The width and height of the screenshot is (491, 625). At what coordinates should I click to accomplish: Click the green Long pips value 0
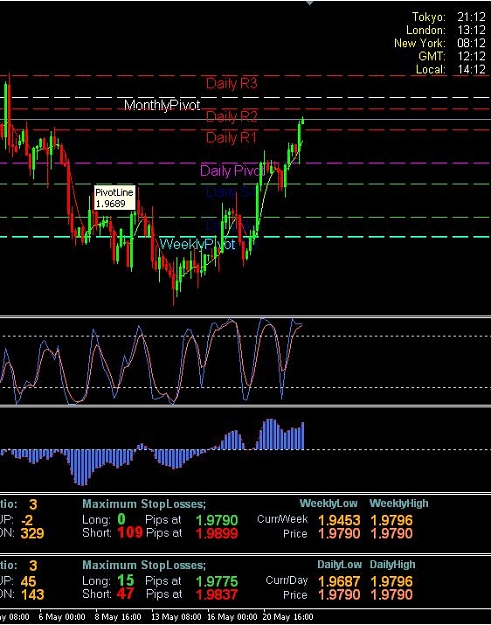(121, 519)
